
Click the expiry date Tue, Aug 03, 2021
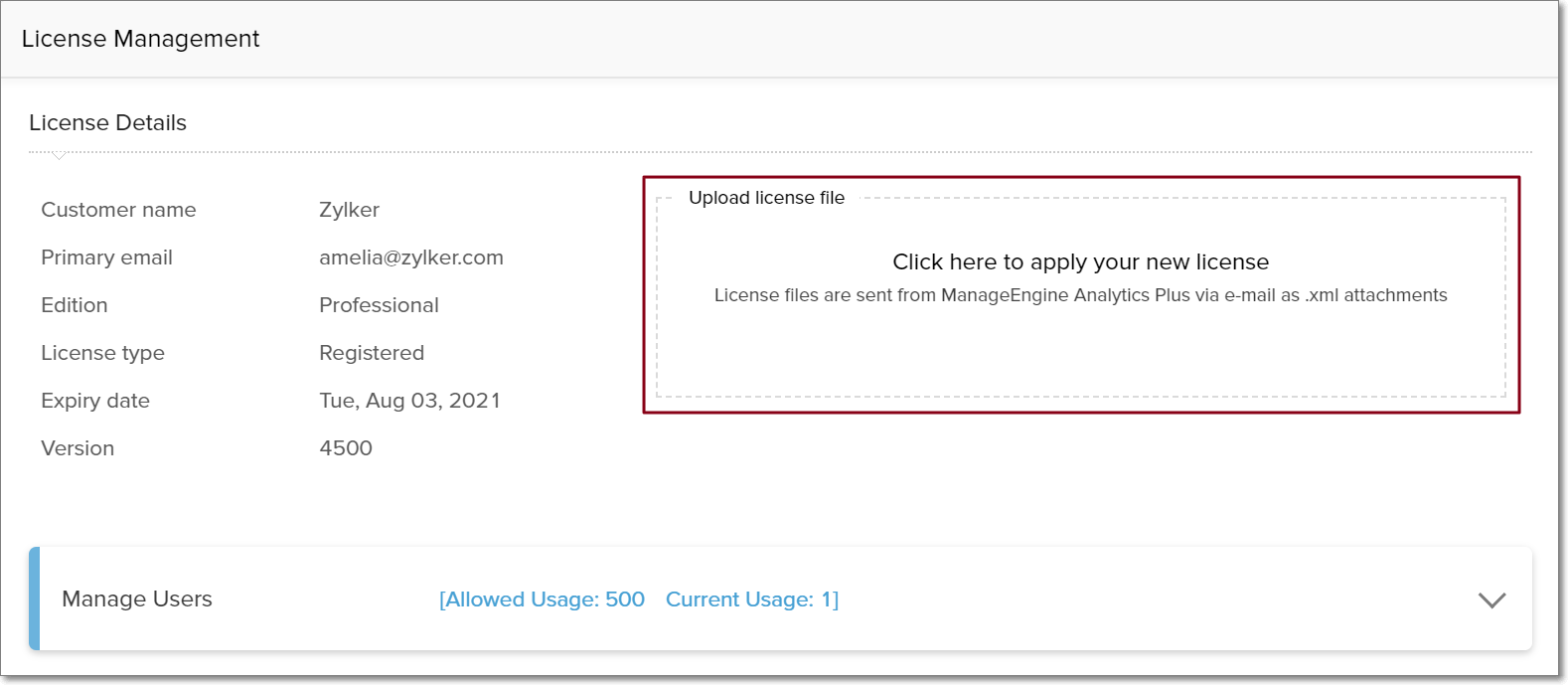pyautogui.click(x=409, y=401)
